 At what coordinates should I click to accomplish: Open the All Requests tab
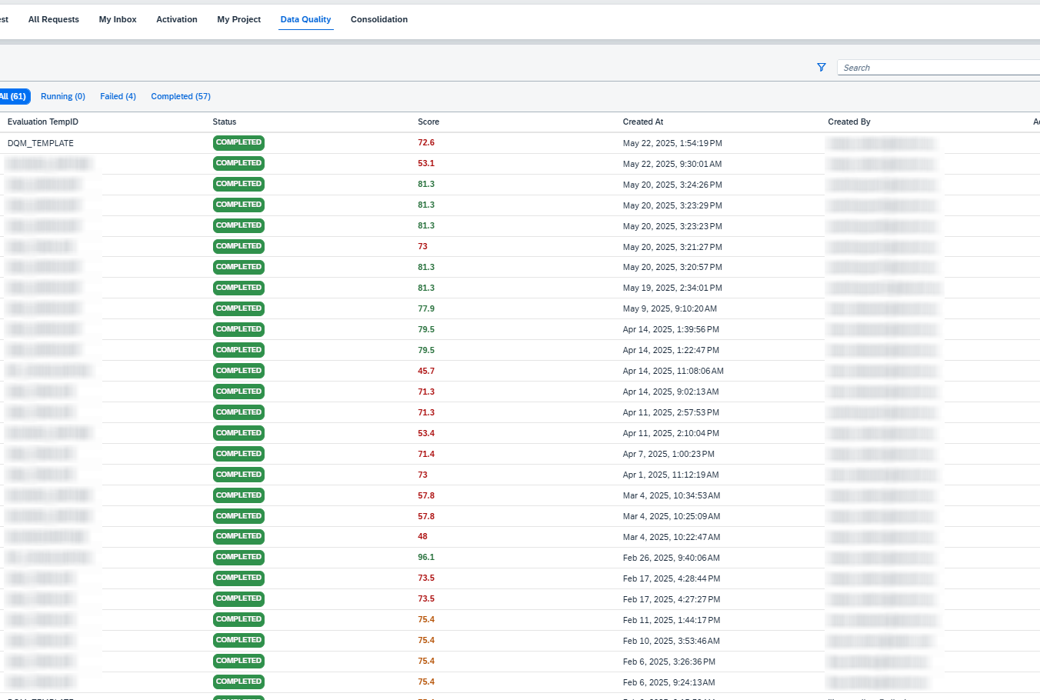(53, 20)
